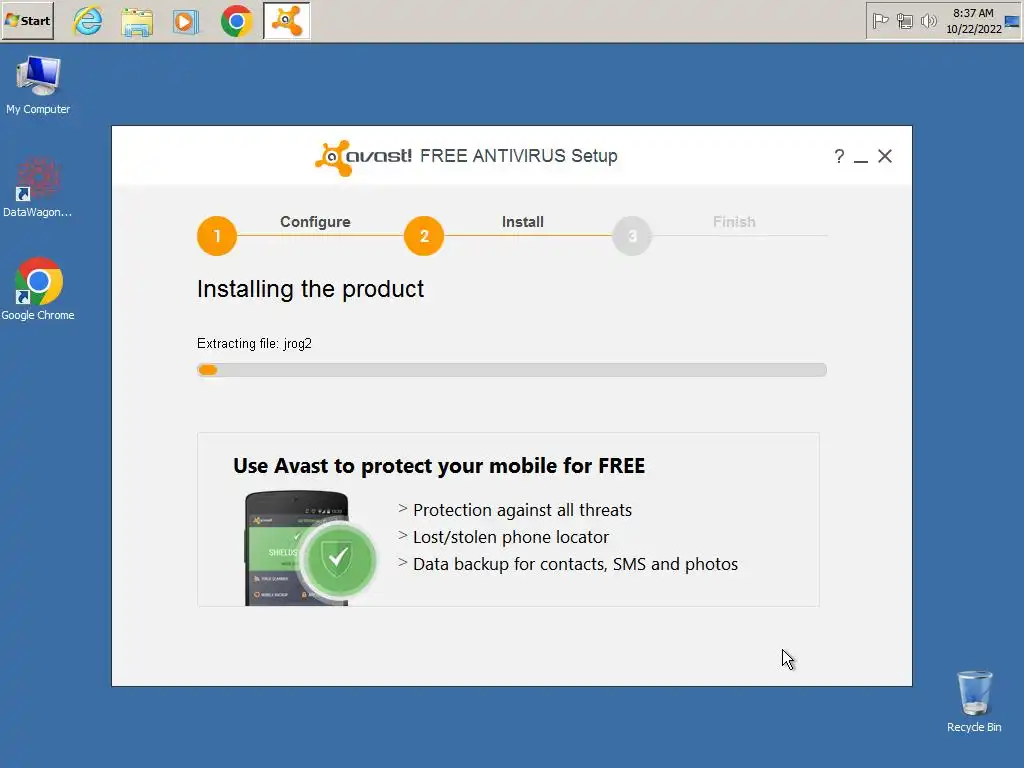Open the setup help question mark

(x=839, y=157)
